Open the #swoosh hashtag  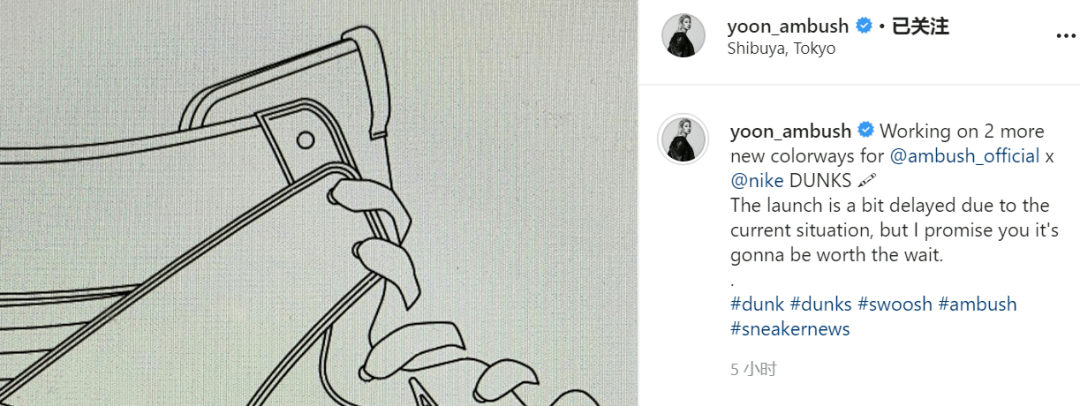[x=895, y=304]
